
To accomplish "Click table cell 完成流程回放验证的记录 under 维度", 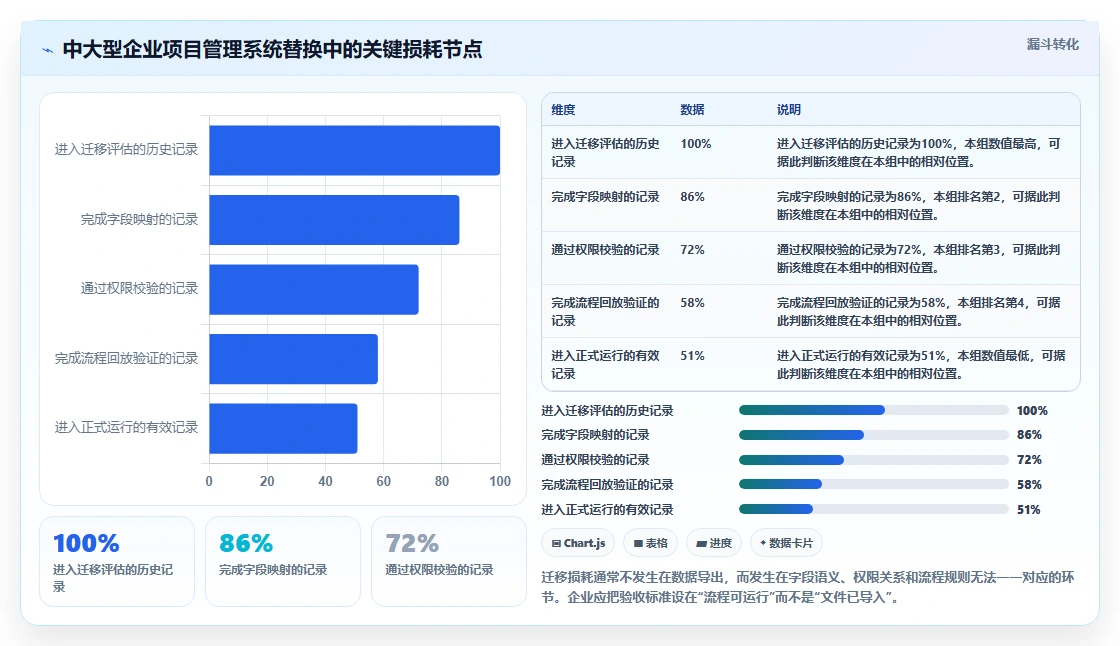I will (605, 312).
